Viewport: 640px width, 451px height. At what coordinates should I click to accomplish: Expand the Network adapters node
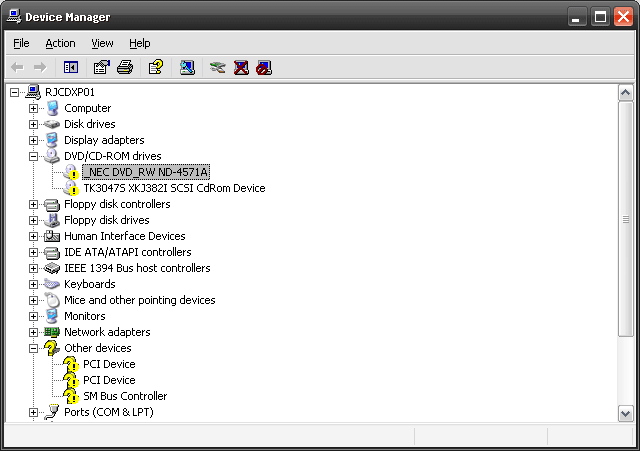(x=33, y=332)
